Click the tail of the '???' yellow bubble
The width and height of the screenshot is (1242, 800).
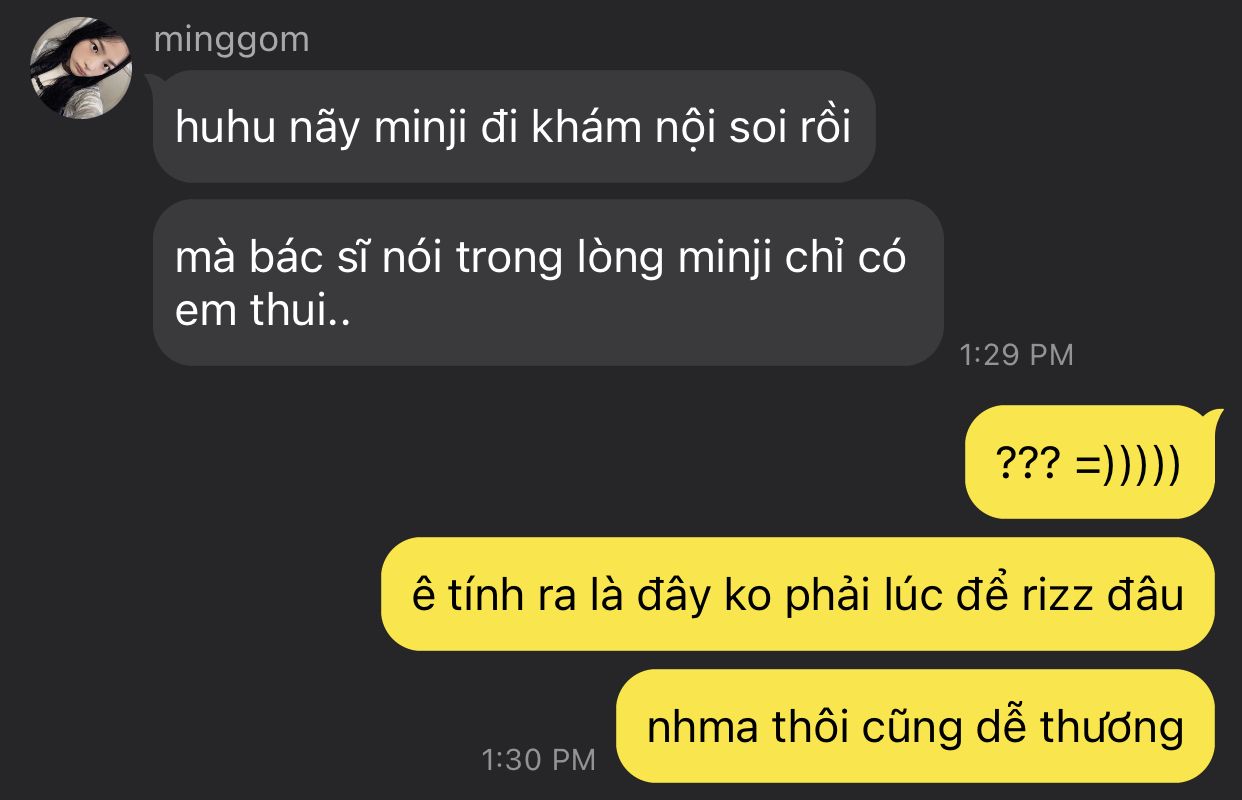(1215, 416)
